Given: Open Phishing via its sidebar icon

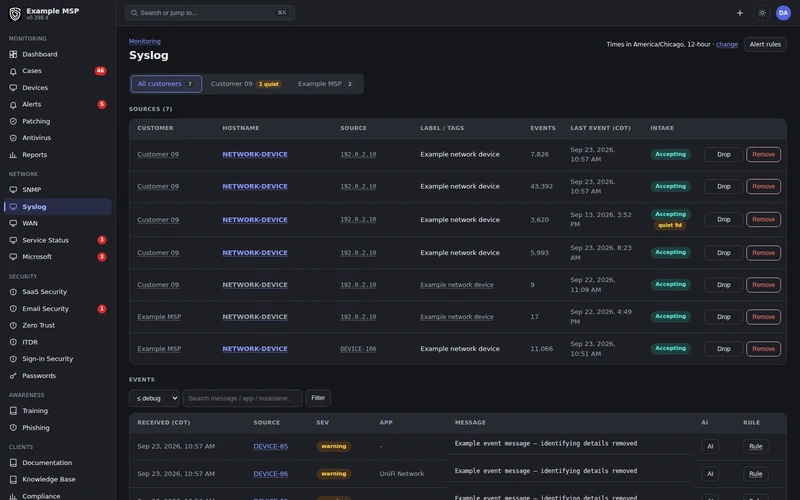Looking at the screenshot, I should 13,428.
